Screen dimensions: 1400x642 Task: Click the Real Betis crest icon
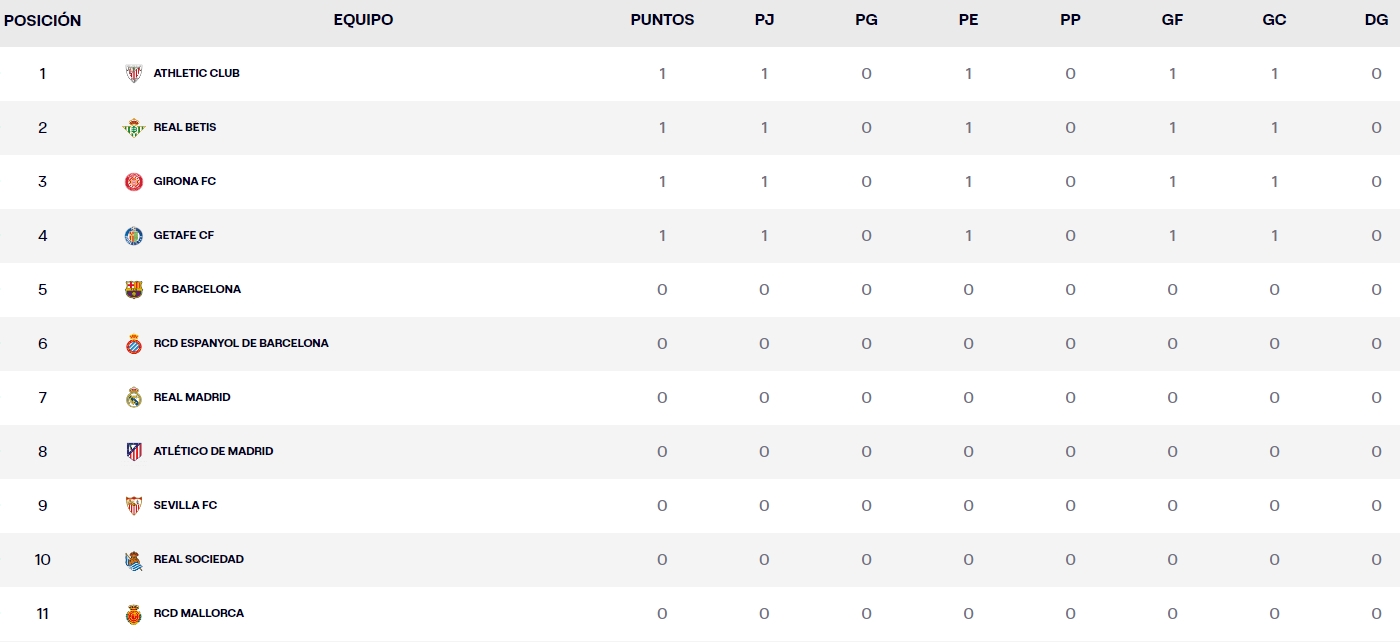(134, 127)
